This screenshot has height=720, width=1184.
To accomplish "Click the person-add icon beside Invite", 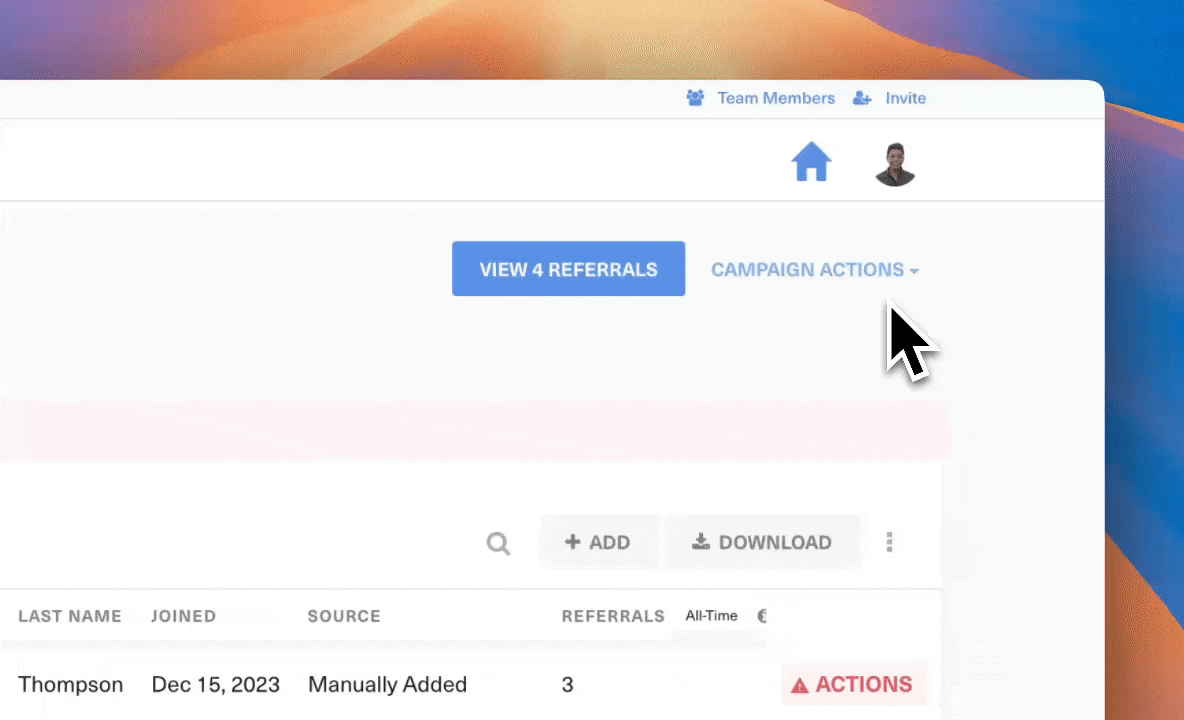I will point(861,98).
